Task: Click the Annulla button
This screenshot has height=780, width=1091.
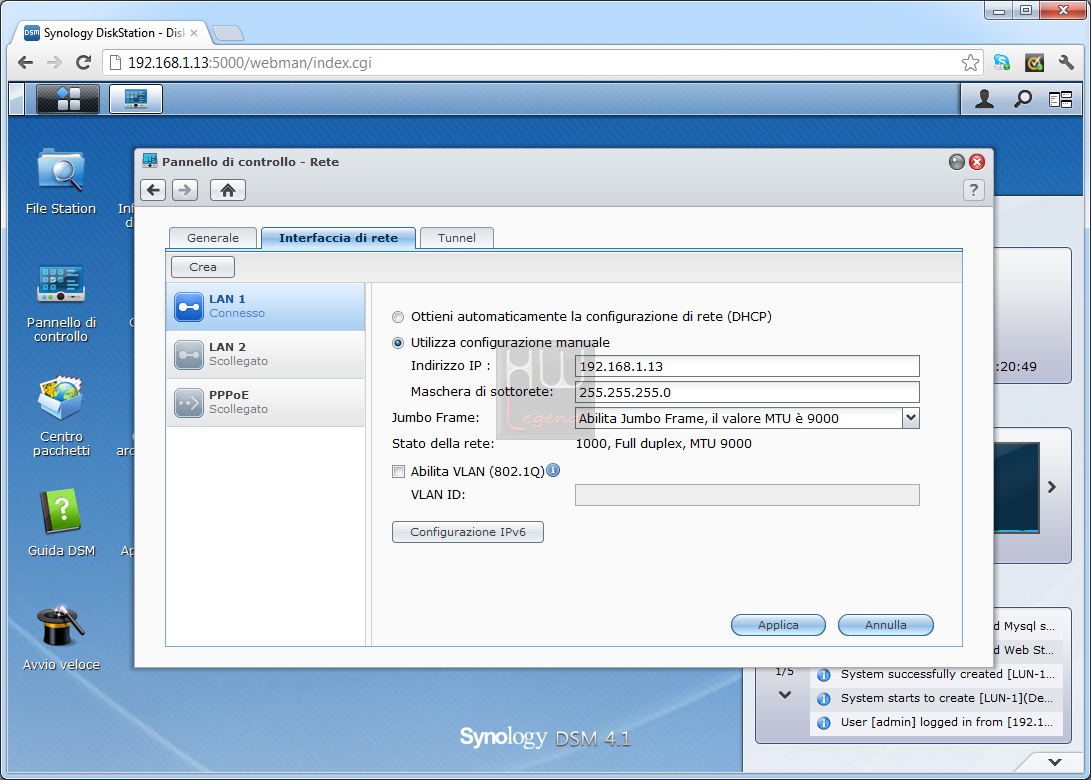Action: (885, 625)
